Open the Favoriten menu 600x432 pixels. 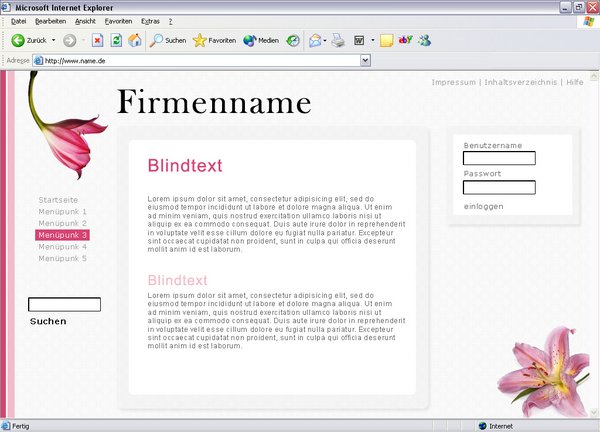[118, 21]
